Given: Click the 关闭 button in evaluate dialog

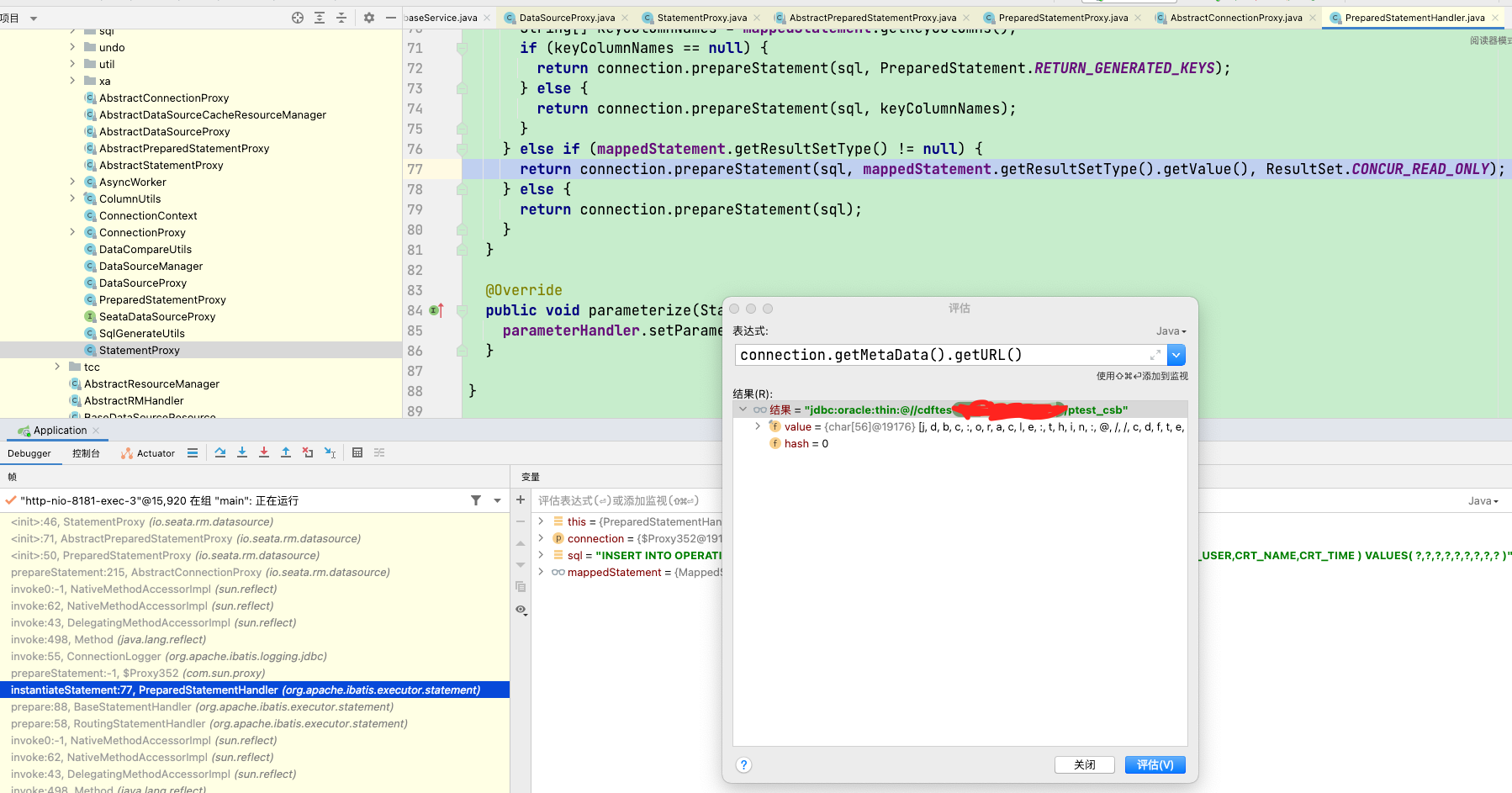Looking at the screenshot, I should 1084,764.
